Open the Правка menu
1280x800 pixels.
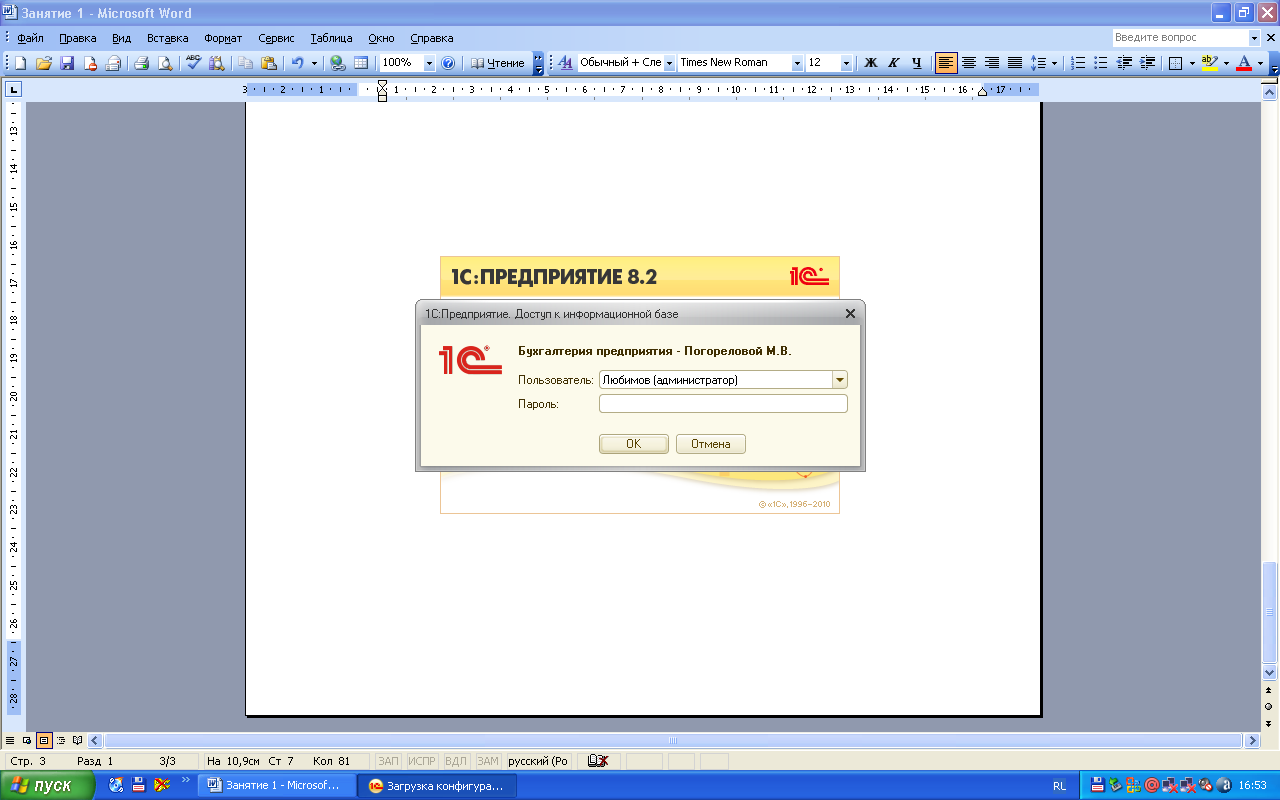[x=78, y=38]
